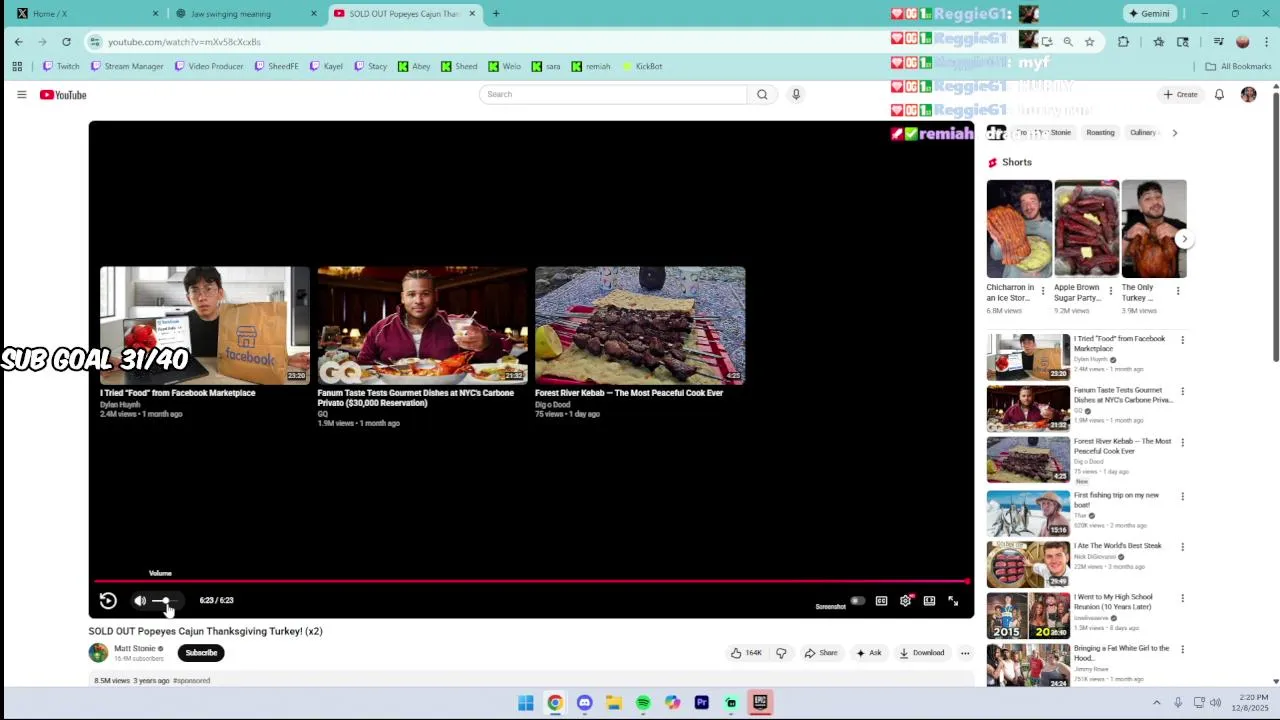This screenshot has width=1280, height=720.
Task: Replay the video with the replay icon
Action: point(108,600)
